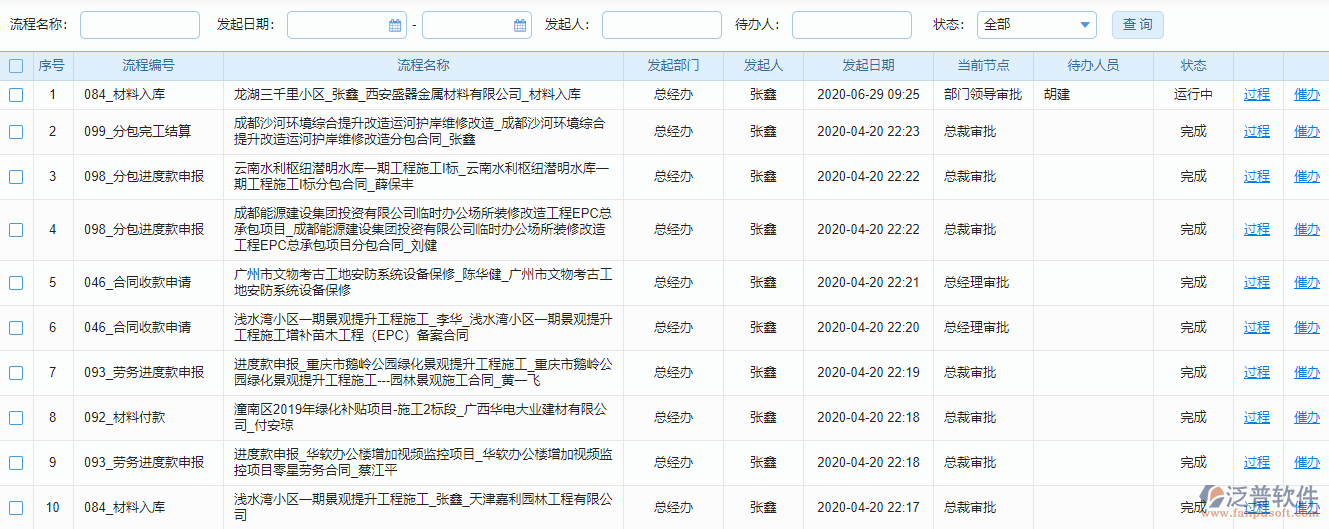Select the 092_材料付款 code cell
Image resolution: width=1329 pixels, height=529 pixels.
[x=125, y=418]
